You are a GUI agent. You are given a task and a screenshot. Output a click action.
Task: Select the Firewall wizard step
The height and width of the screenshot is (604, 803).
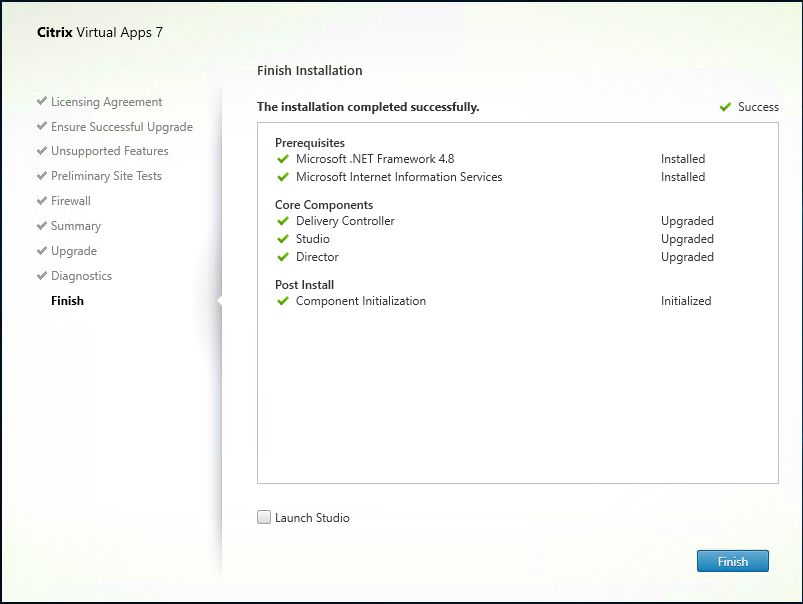71,201
